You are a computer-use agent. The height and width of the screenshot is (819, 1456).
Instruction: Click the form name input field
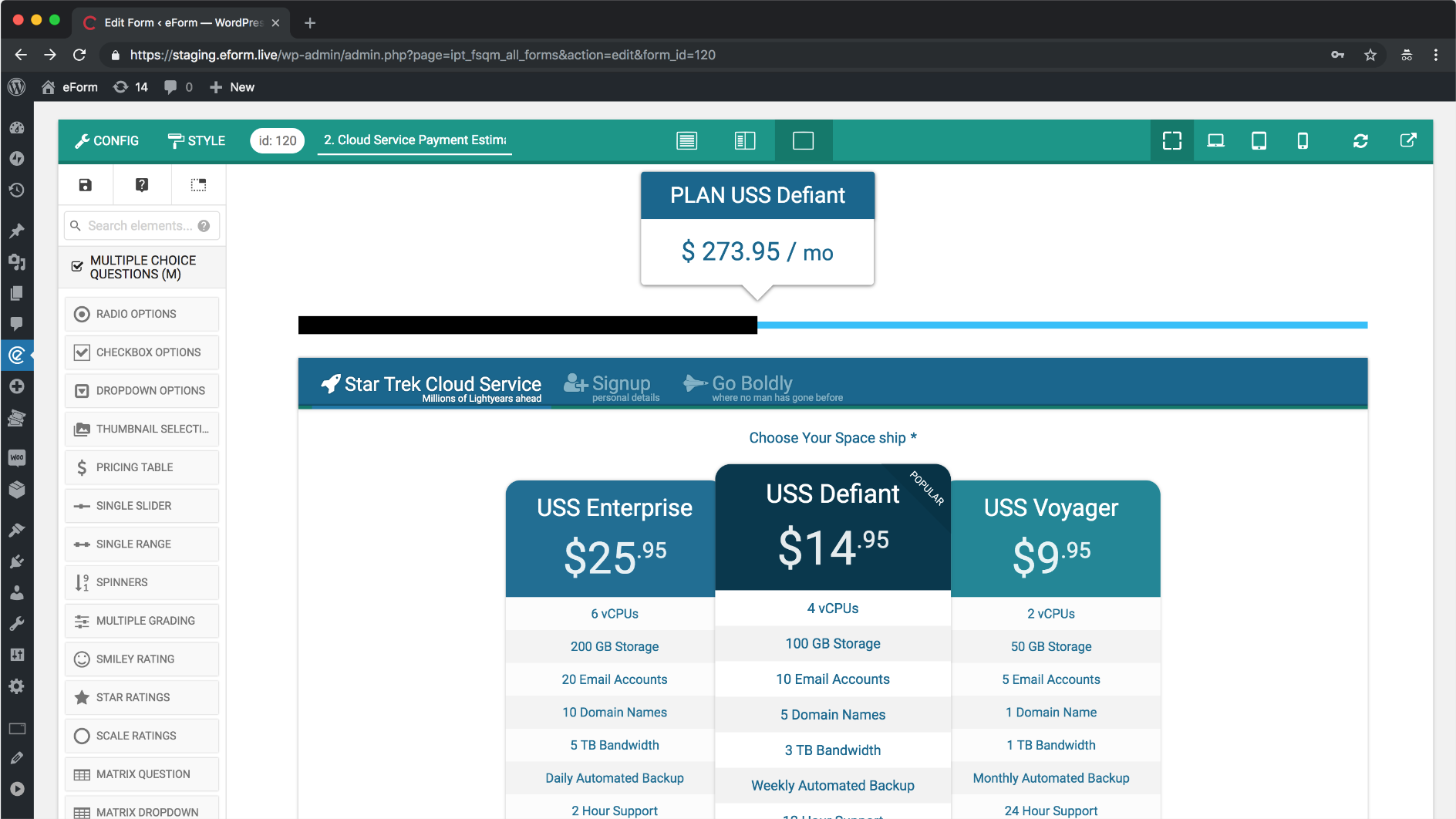tap(415, 140)
